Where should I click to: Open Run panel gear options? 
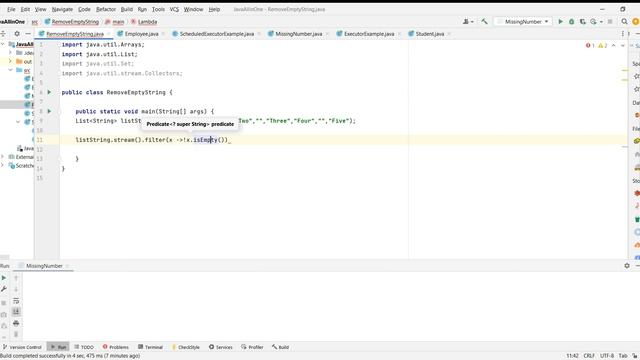pyautogui.click(x=627, y=266)
